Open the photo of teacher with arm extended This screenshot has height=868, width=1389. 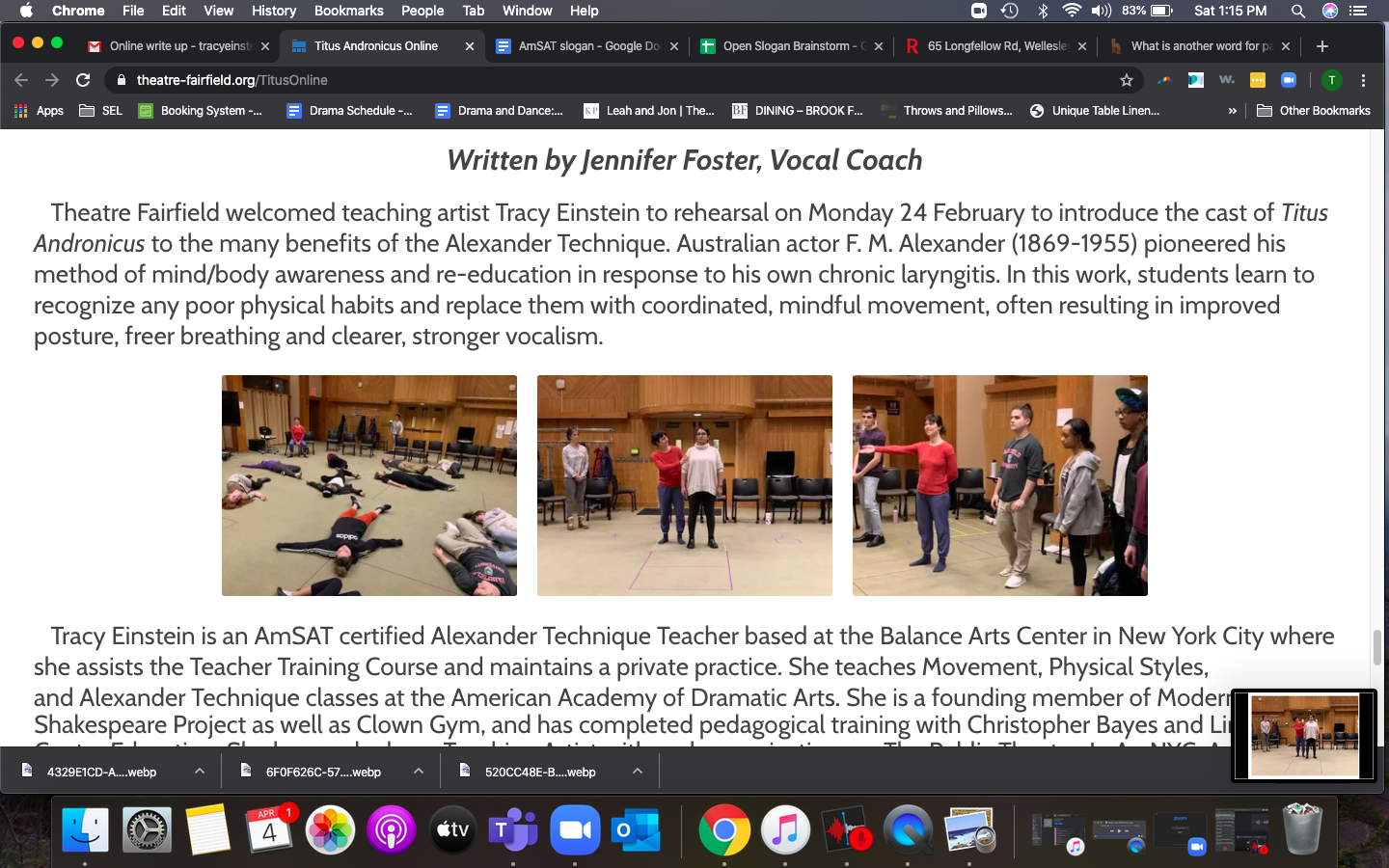[1000, 485]
